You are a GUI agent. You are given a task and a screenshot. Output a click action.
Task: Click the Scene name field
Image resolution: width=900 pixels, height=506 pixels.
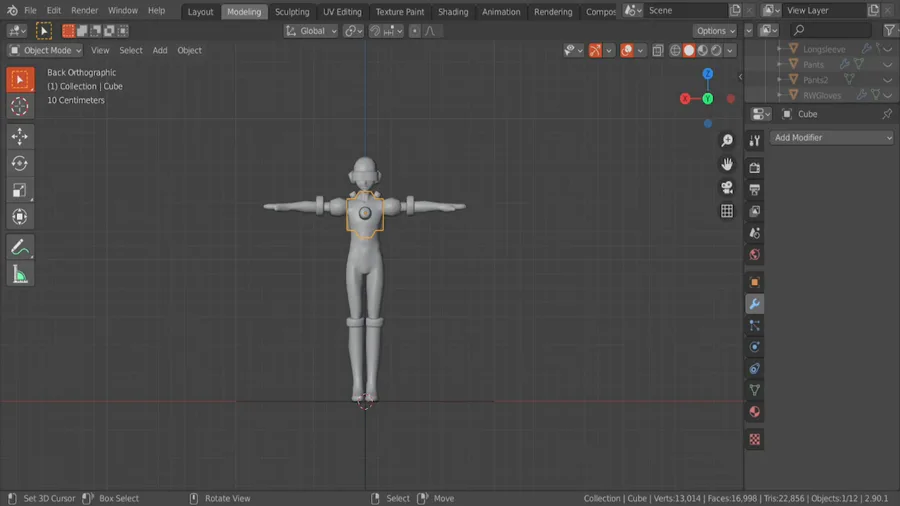[x=686, y=10]
